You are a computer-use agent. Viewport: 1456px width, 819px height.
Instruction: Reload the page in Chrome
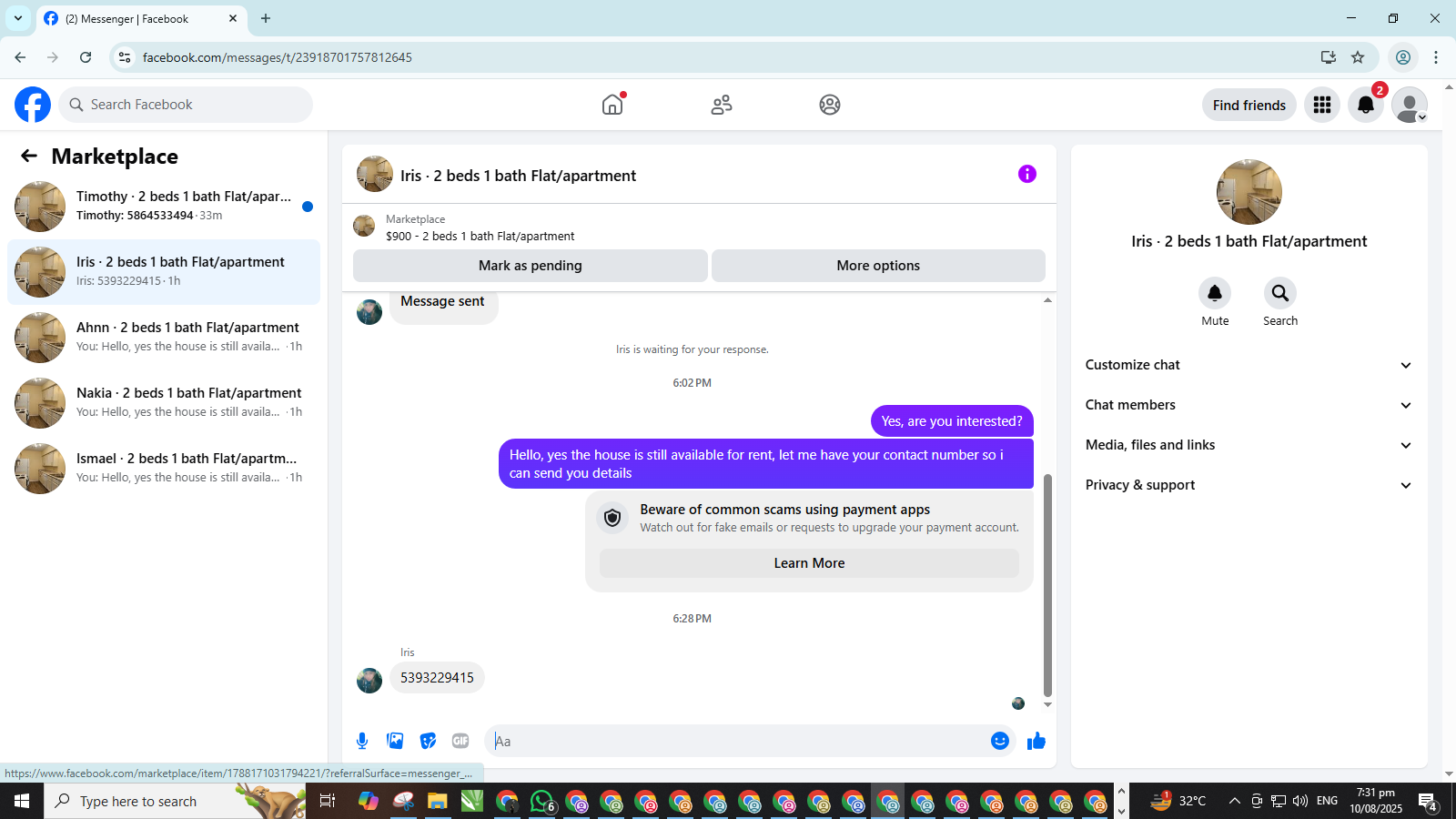pos(86,57)
